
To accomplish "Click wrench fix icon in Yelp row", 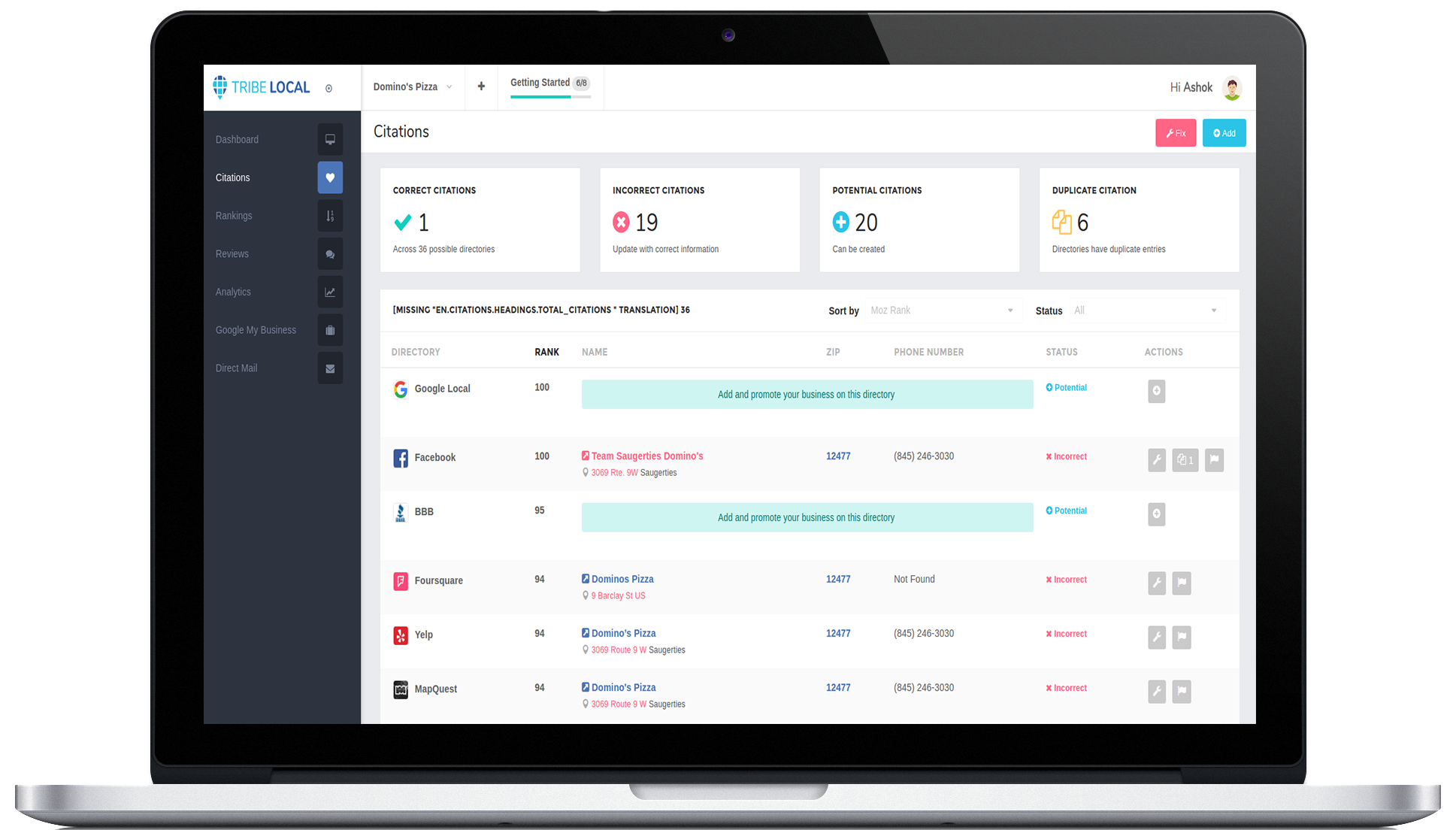I will click(1157, 638).
